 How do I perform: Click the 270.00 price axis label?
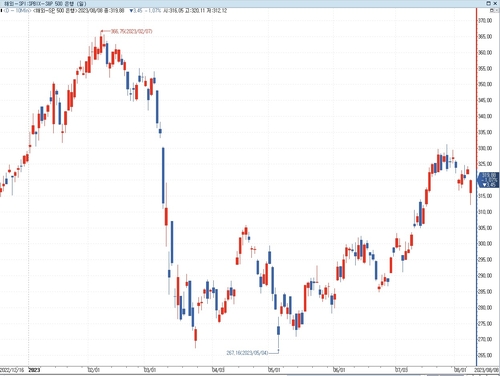pyautogui.click(x=485, y=339)
